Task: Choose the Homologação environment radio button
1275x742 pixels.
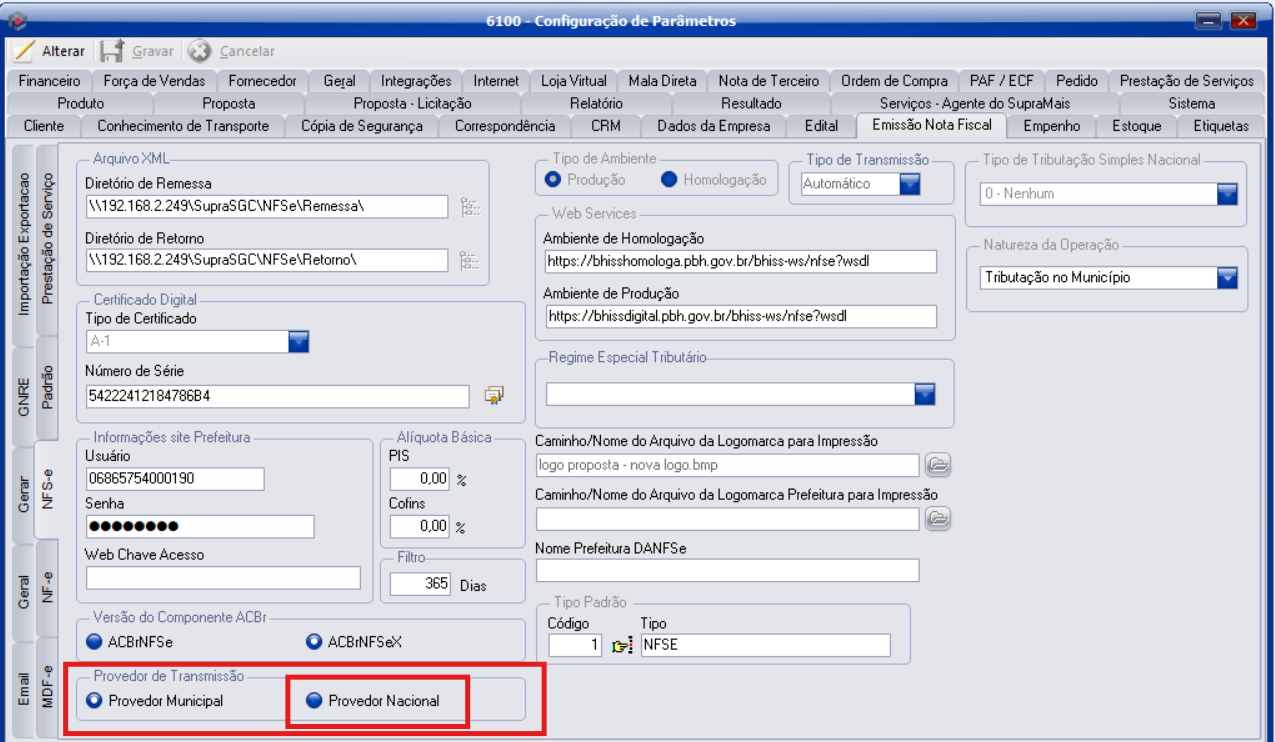Action: tap(669, 180)
